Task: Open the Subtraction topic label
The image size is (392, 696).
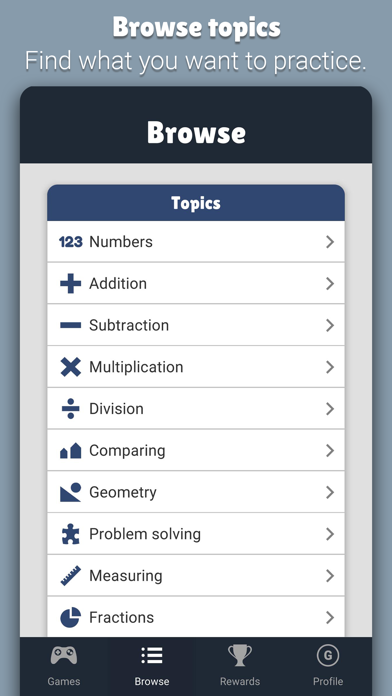Action: point(129,325)
